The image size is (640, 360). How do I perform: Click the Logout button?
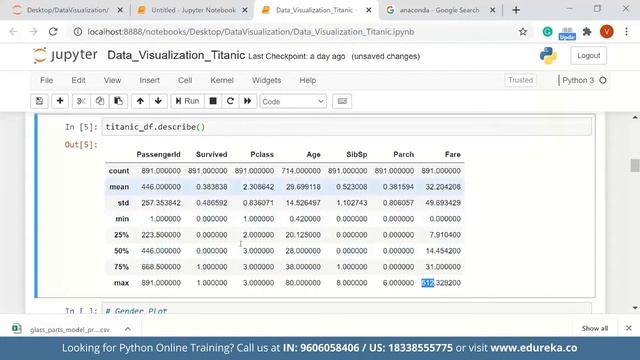[588, 56]
